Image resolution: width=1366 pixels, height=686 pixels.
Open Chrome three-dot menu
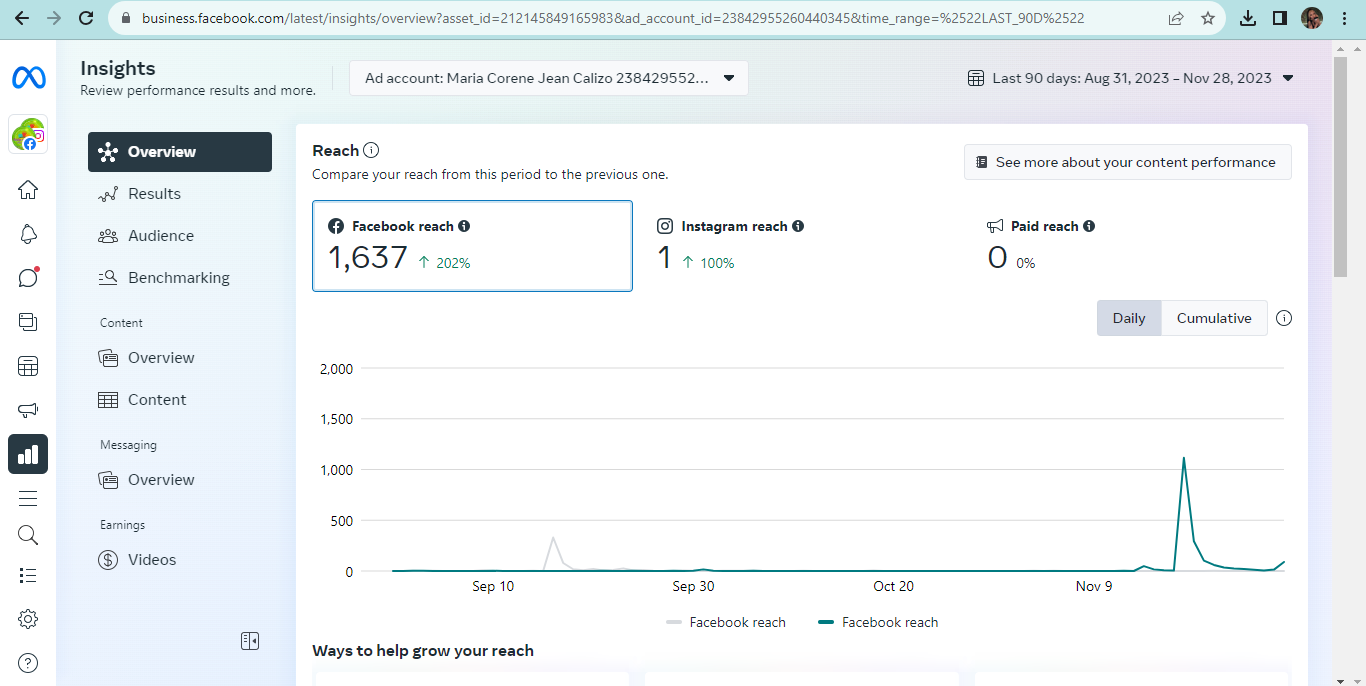point(1344,18)
